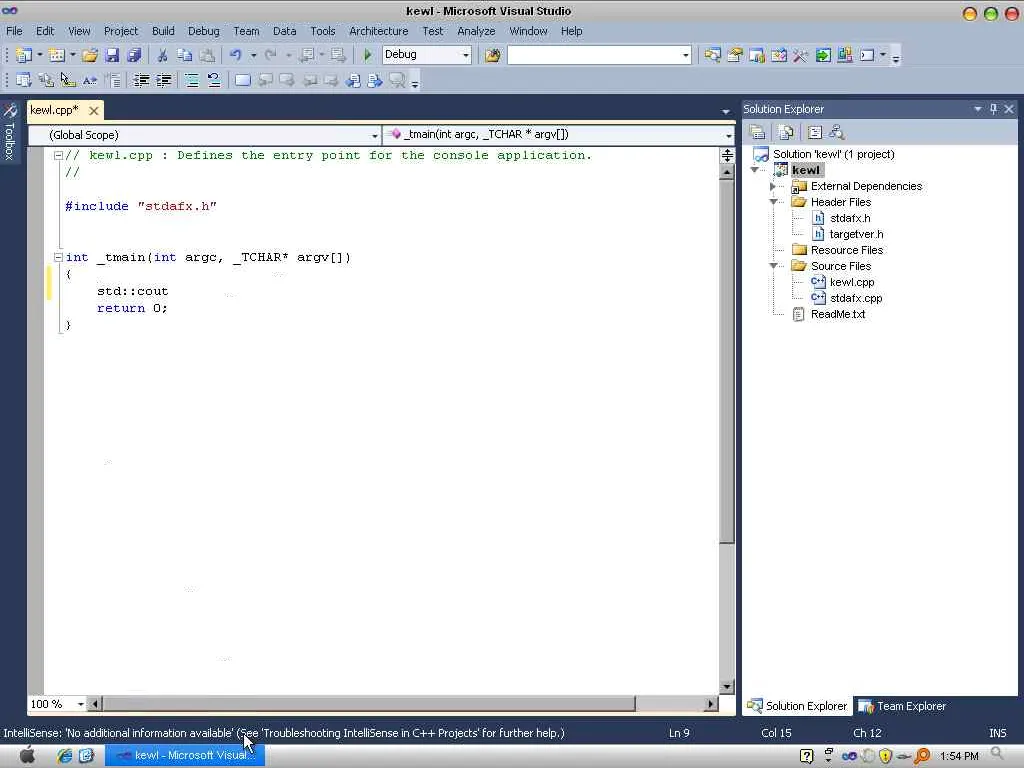Open the File menu
Viewport: 1024px width, 768px height.
click(14, 31)
